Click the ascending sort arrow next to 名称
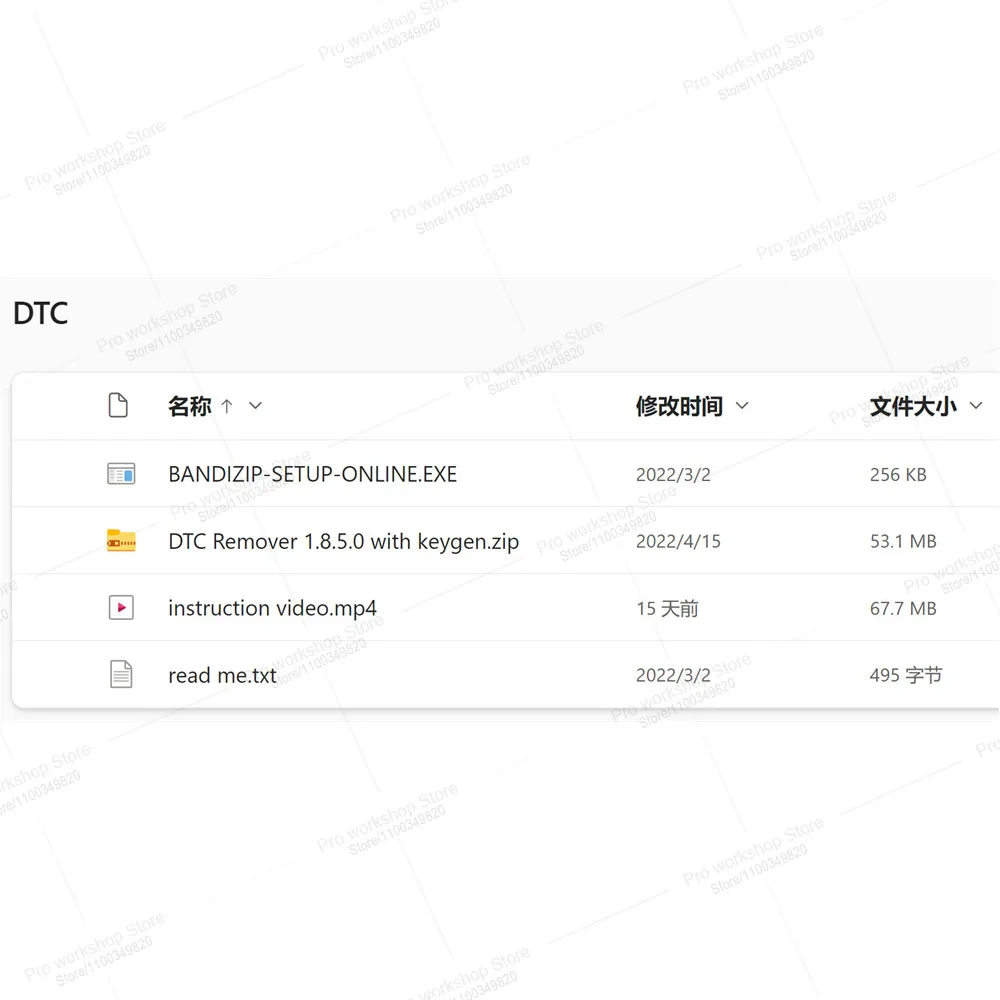The height and width of the screenshot is (1000, 1000). click(226, 406)
